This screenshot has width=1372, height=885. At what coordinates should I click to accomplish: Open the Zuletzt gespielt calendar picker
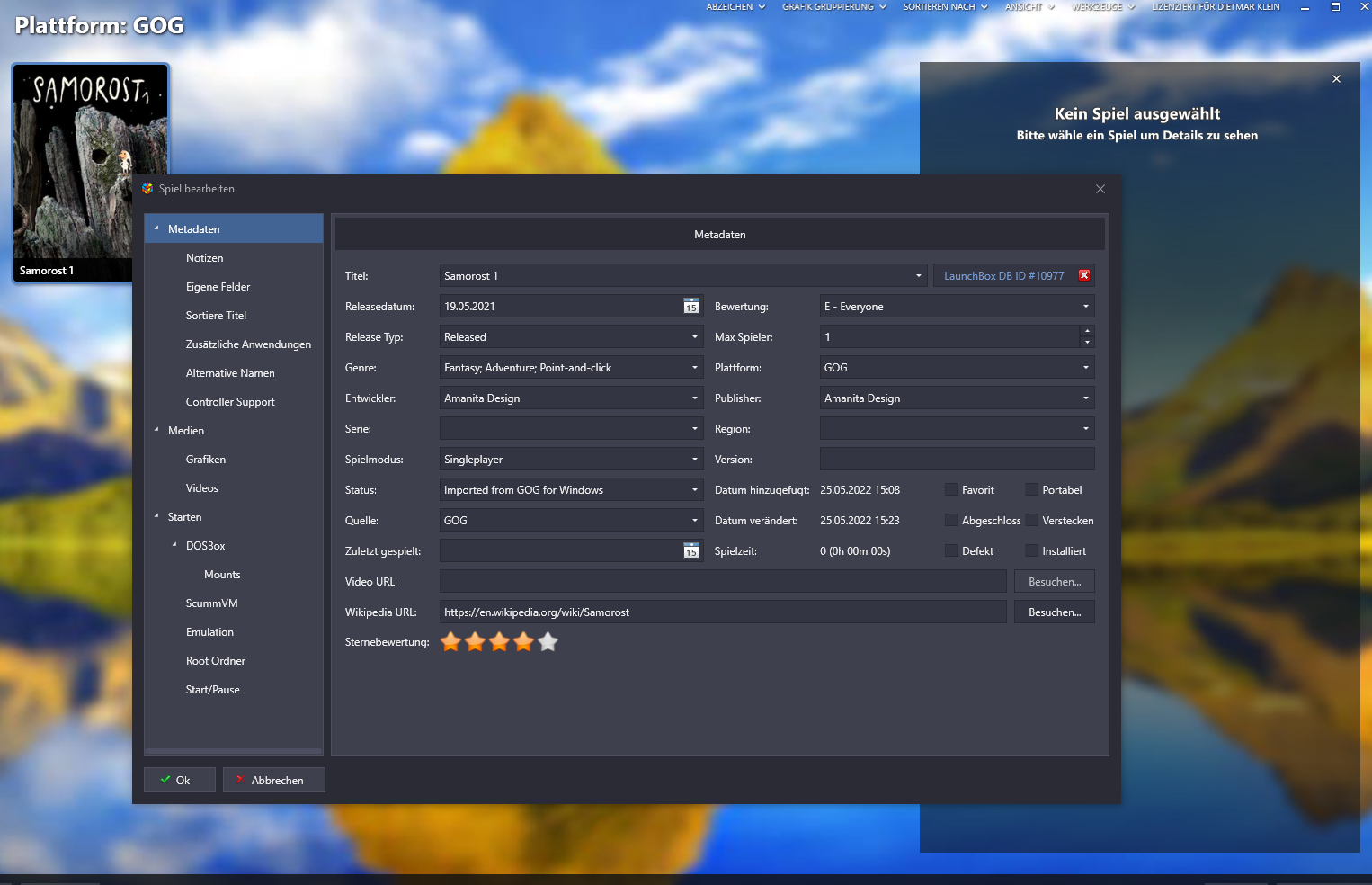pos(690,551)
